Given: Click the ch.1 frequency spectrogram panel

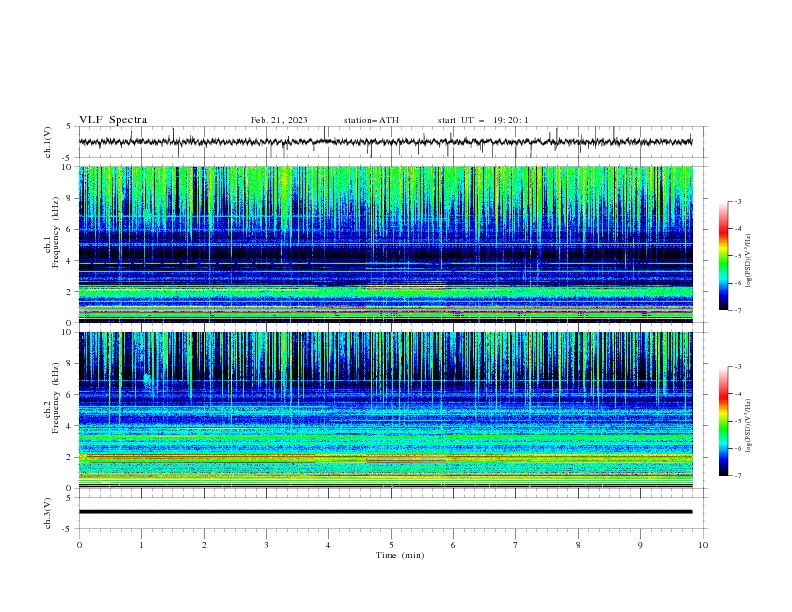Looking at the screenshot, I should point(385,244).
